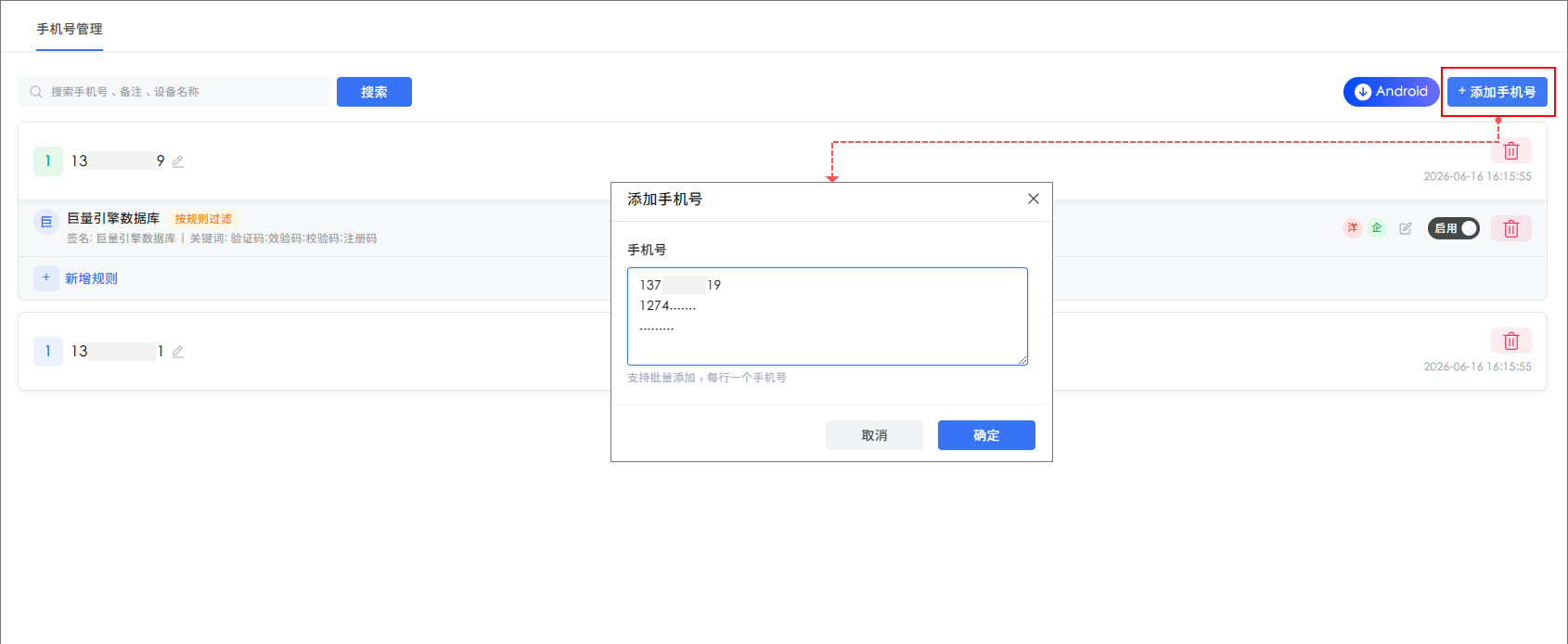The image size is (1568, 644).
Task: Click the 确定 button
Action: (986, 435)
